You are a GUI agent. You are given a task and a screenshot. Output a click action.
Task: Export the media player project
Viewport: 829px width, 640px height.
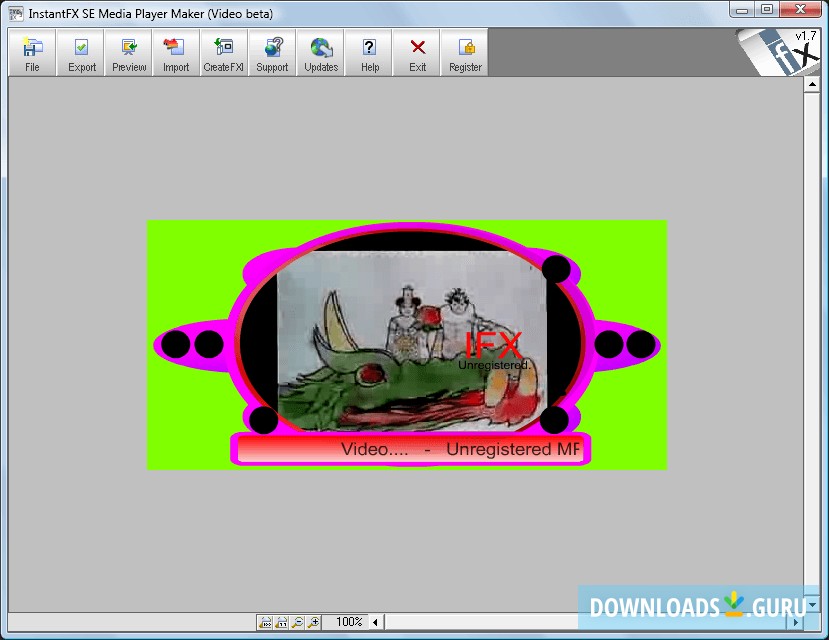coord(80,52)
